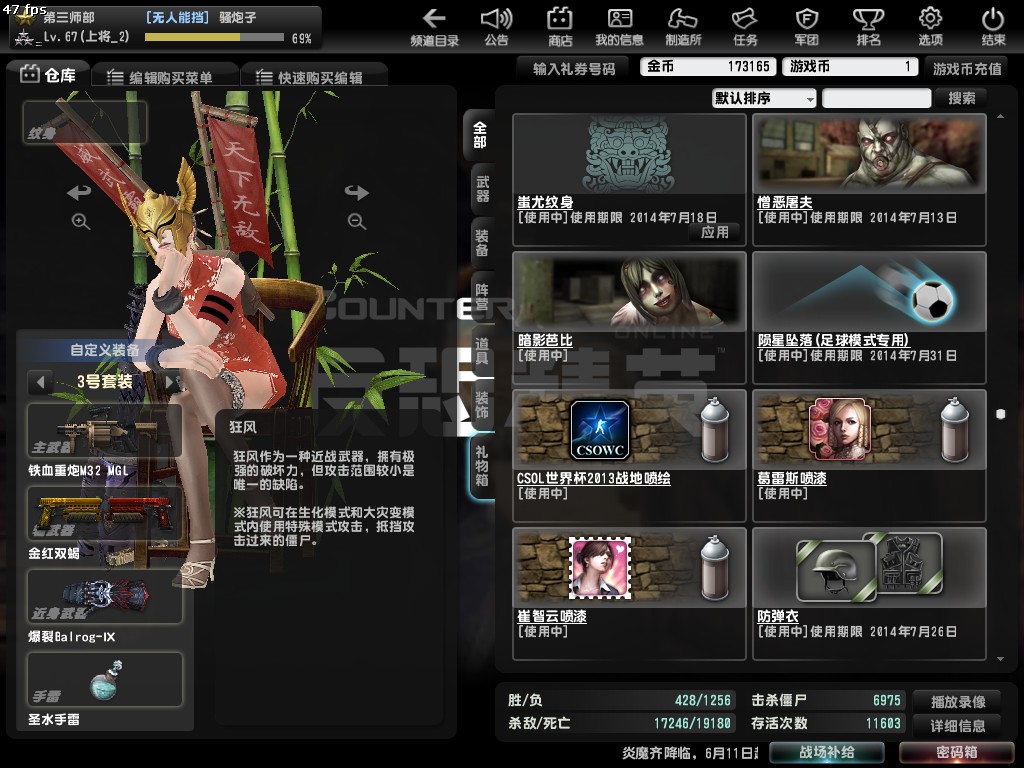
Task: Click the level experience progress bar
Action: pyautogui.click(x=214, y=38)
